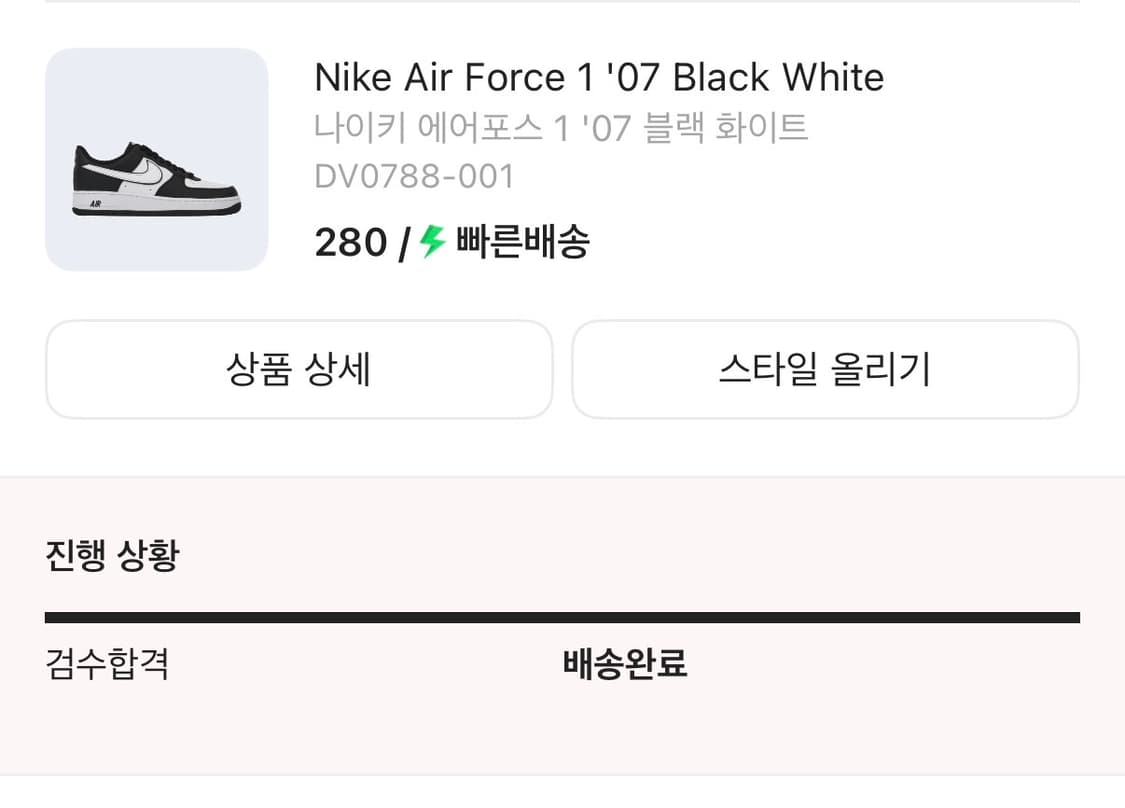
Task: Click the back arrow at top left
Action: tap(40, 16)
